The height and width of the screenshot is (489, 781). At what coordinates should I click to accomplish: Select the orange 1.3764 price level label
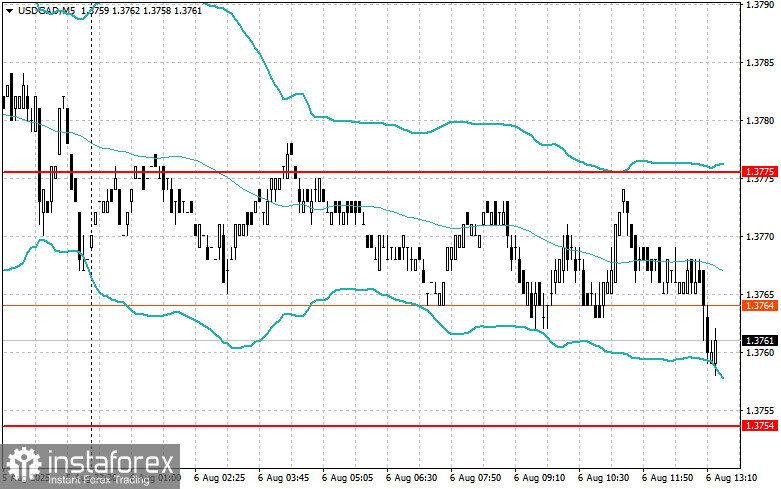tap(760, 305)
